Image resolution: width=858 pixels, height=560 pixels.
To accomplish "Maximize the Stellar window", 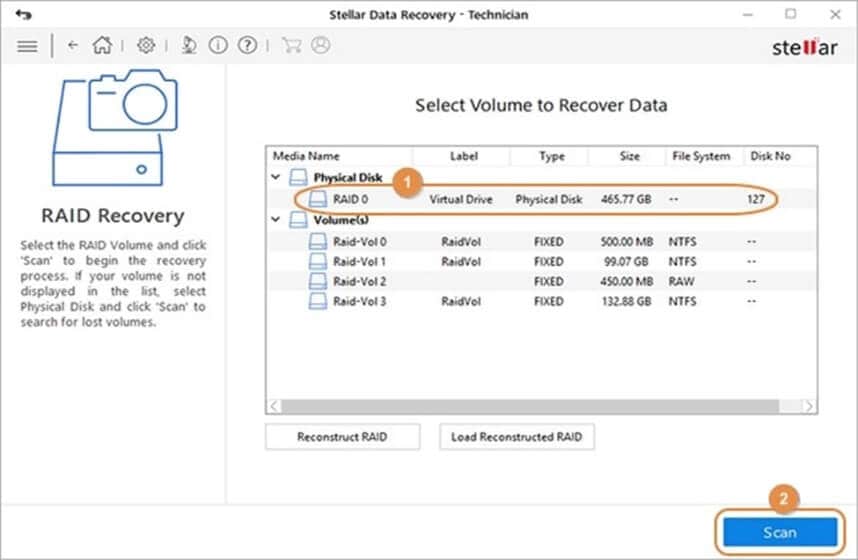I will [791, 14].
